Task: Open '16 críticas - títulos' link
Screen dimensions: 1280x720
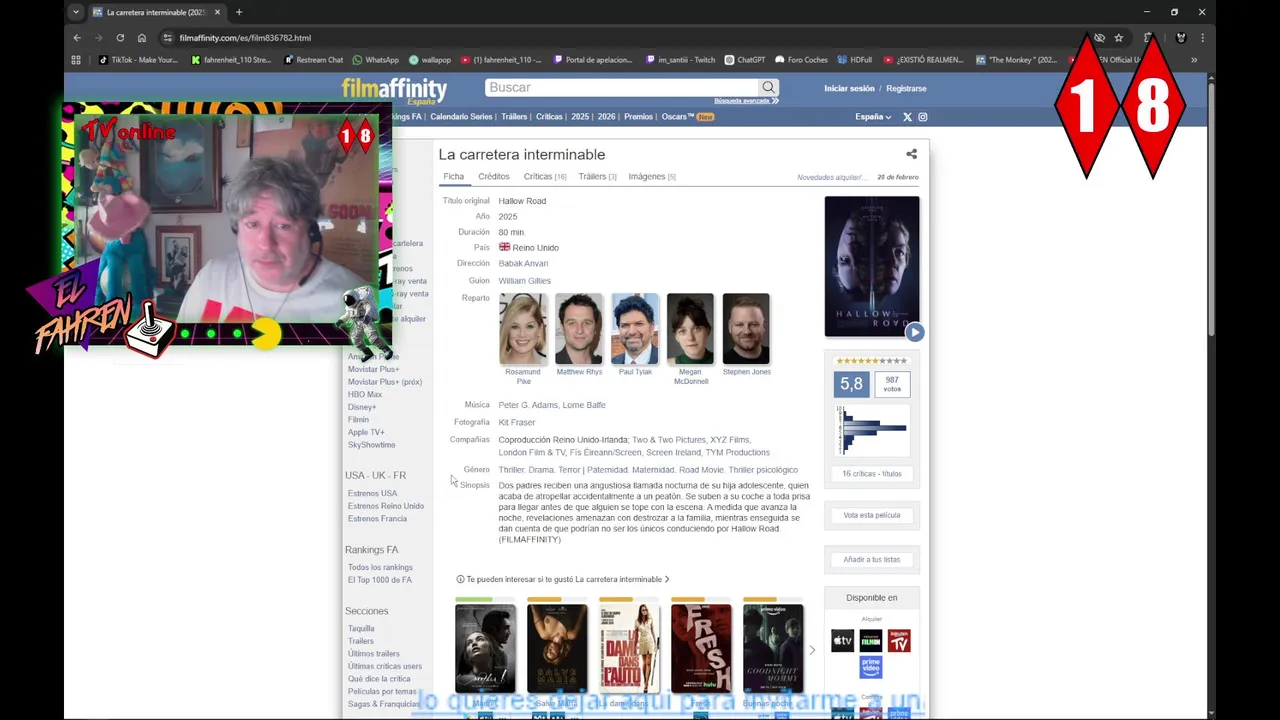Action: [x=871, y=474]
